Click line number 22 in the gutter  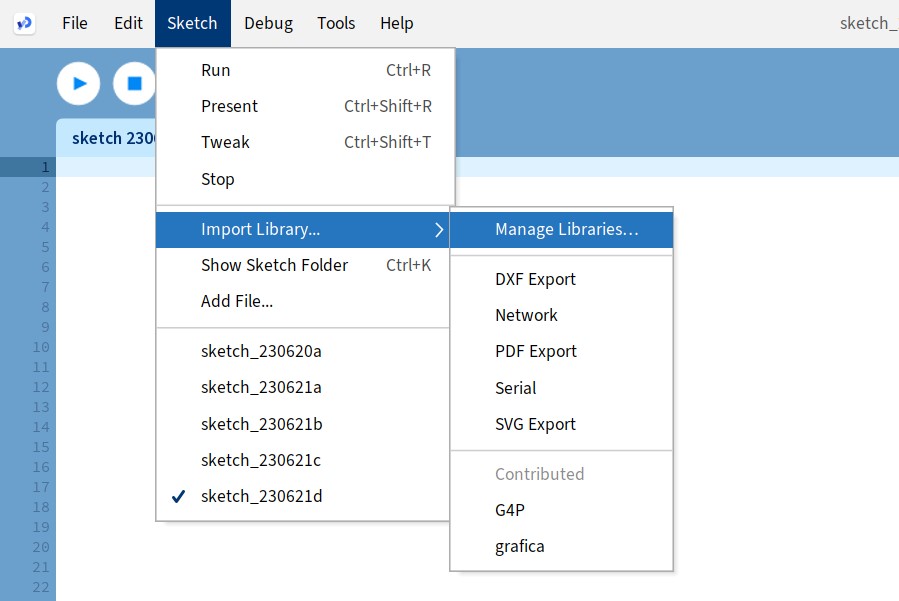(40, 587)
